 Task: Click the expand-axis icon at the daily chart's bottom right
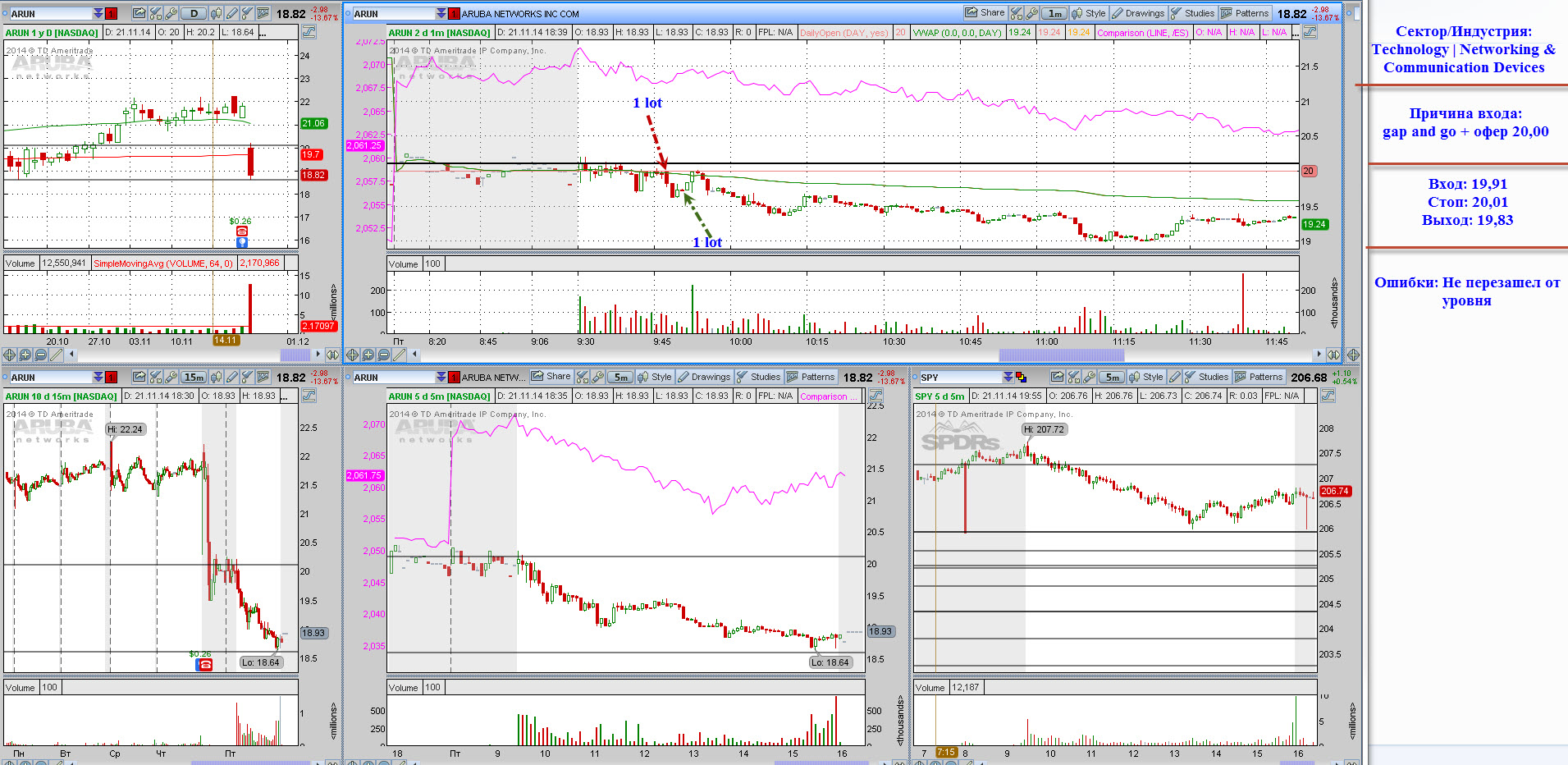[x=332, y=355]
